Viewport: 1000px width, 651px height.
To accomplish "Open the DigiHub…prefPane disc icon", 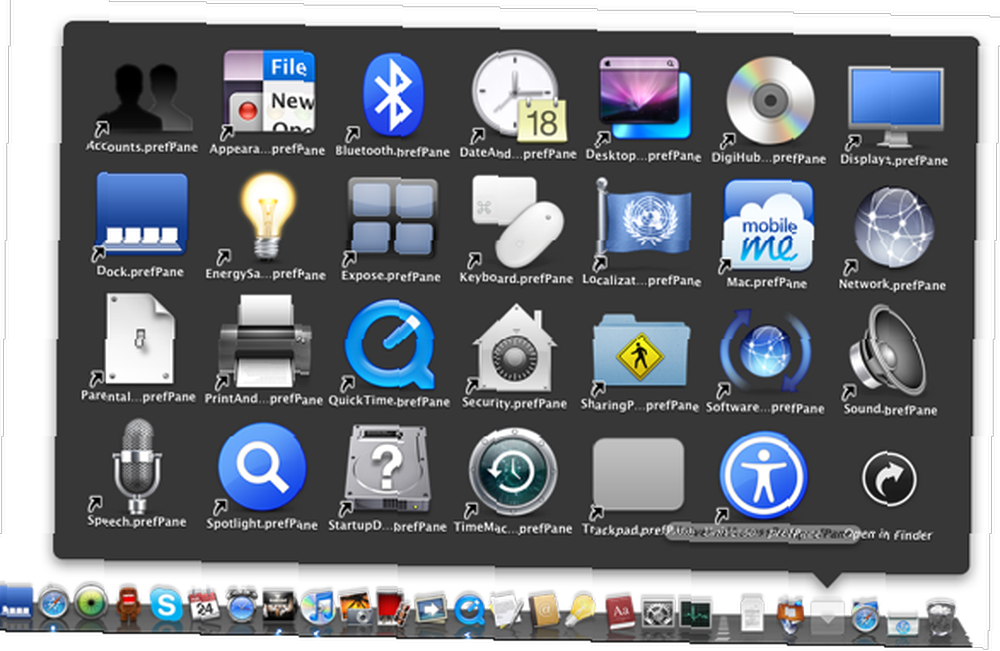I will pyautogui.click(x=770, y=101).
